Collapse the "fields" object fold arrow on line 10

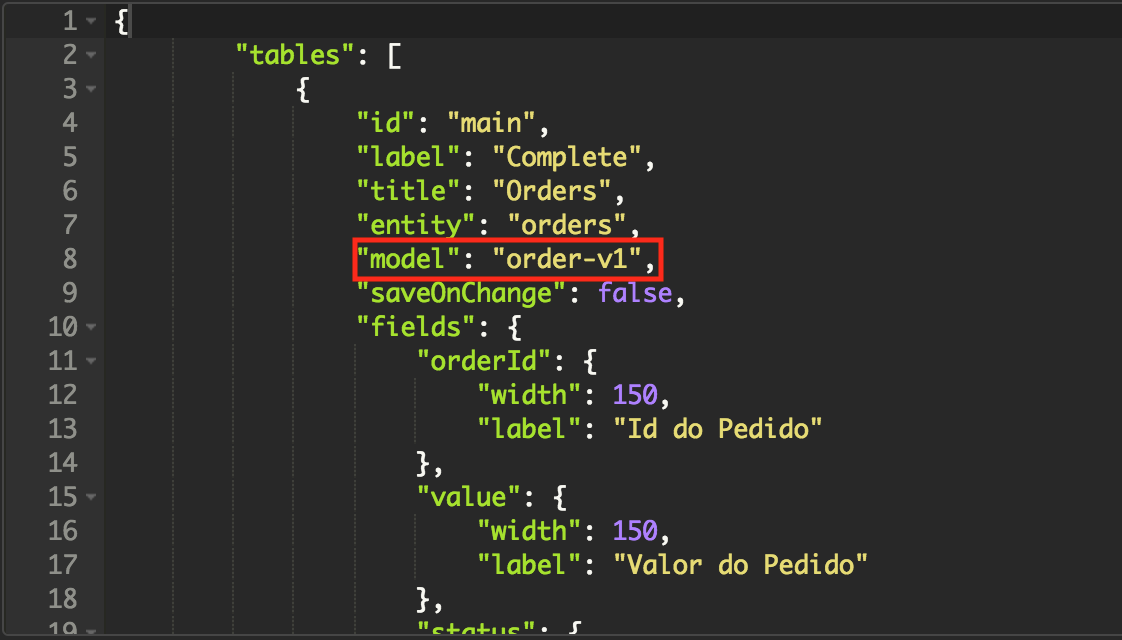[91, 326]
